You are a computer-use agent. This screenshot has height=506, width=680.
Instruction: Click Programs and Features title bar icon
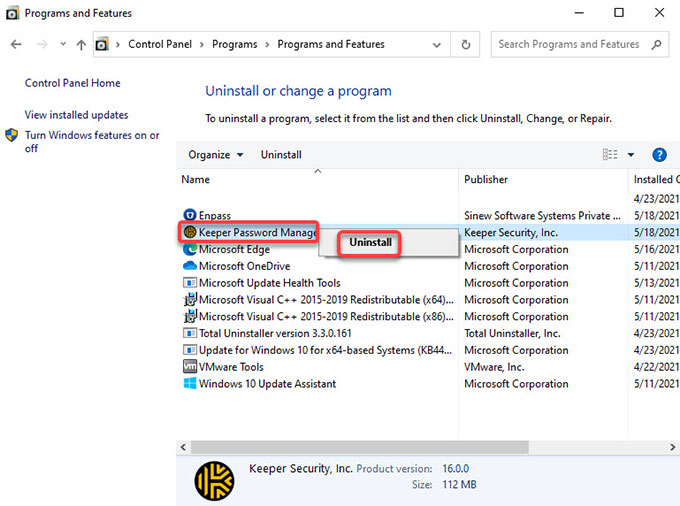(12, 13)
